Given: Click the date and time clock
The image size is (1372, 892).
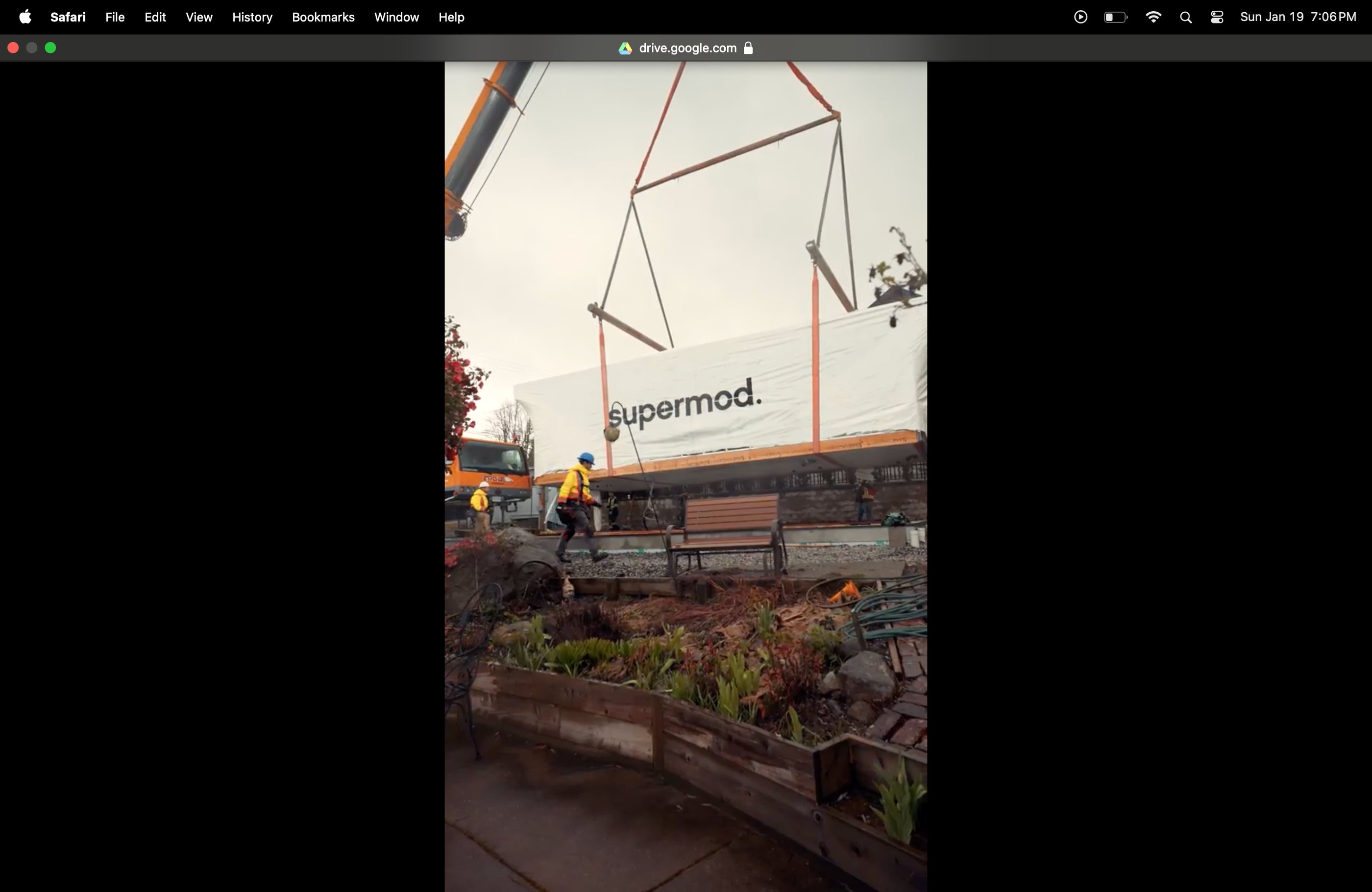Looking at the screenshot, I should coord(1298,17).
